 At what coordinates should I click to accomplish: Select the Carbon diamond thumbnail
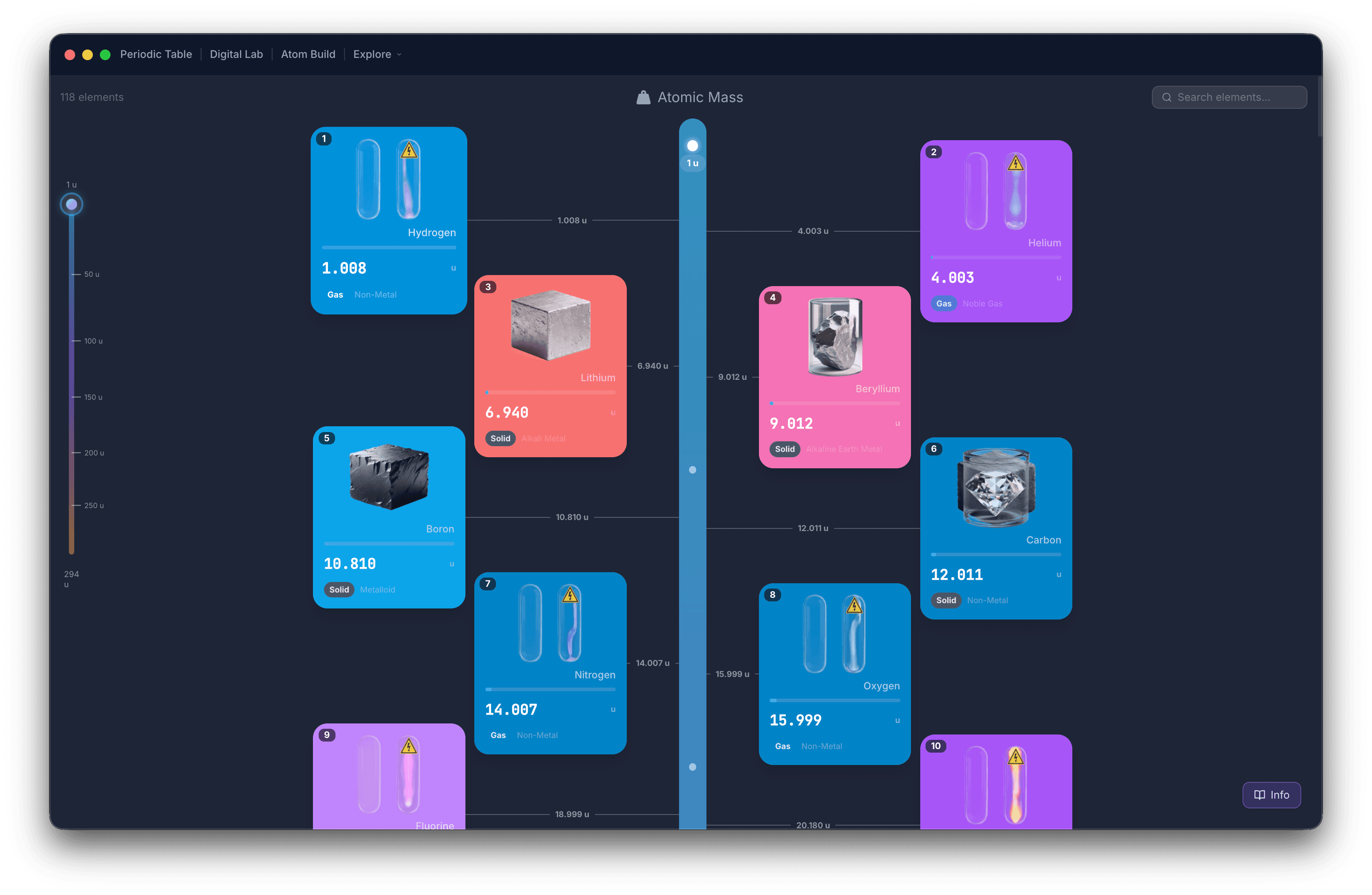click(x=995, y=488)
